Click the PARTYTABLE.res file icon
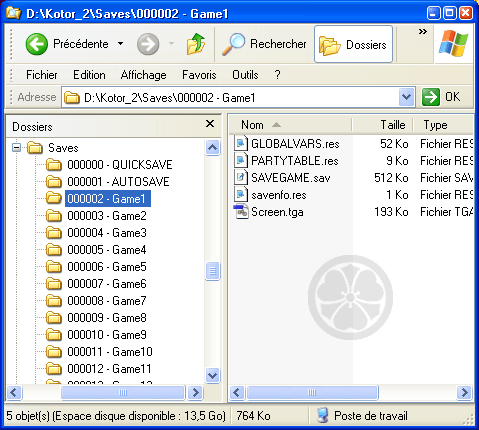 point(241,160)
